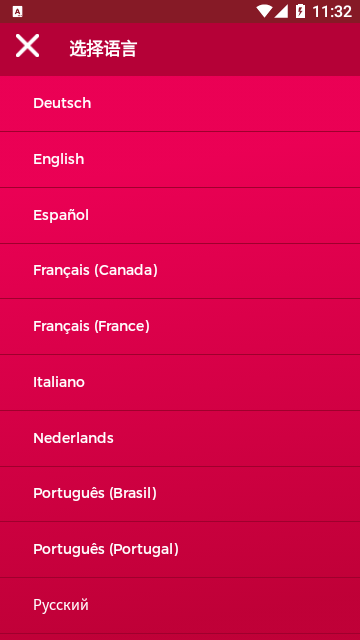The image size is (360, 640).
Task: Select Deutsch as the language
Action: pos(180,104)
